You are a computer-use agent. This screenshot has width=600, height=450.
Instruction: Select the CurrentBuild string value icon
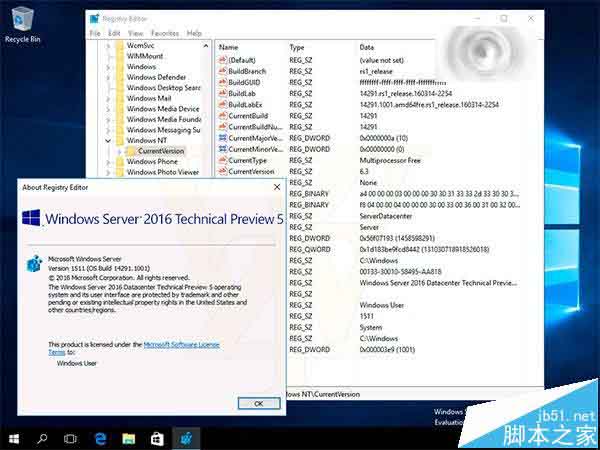tap(222, 116)
